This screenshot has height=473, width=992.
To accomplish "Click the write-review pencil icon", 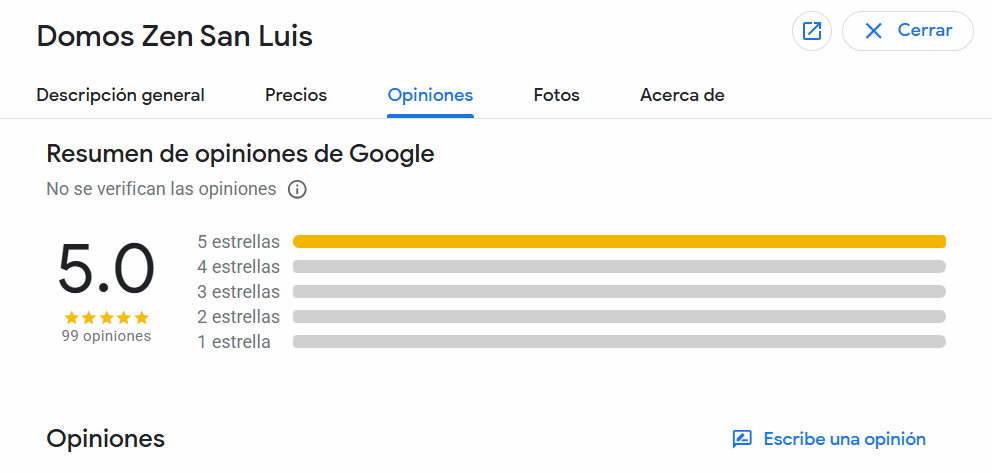I will click(x=742, y=439).
